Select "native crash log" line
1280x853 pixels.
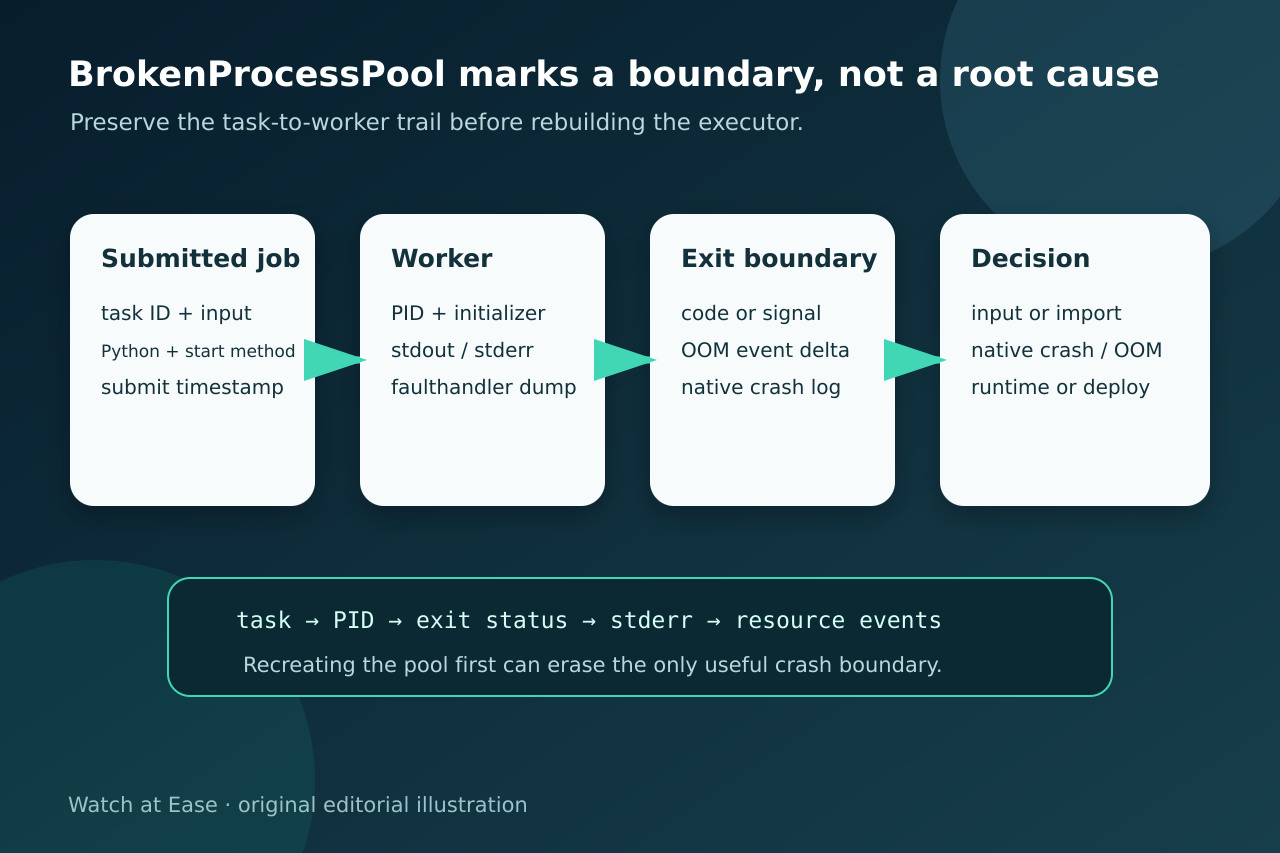761,388
